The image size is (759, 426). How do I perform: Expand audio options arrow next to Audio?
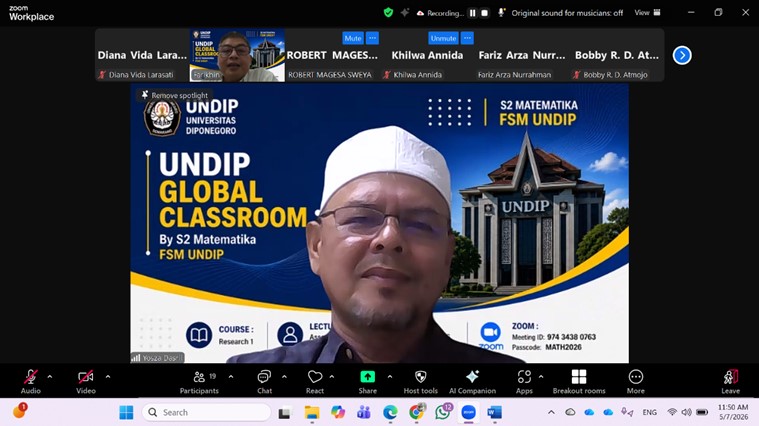click(x=50, y=377)
